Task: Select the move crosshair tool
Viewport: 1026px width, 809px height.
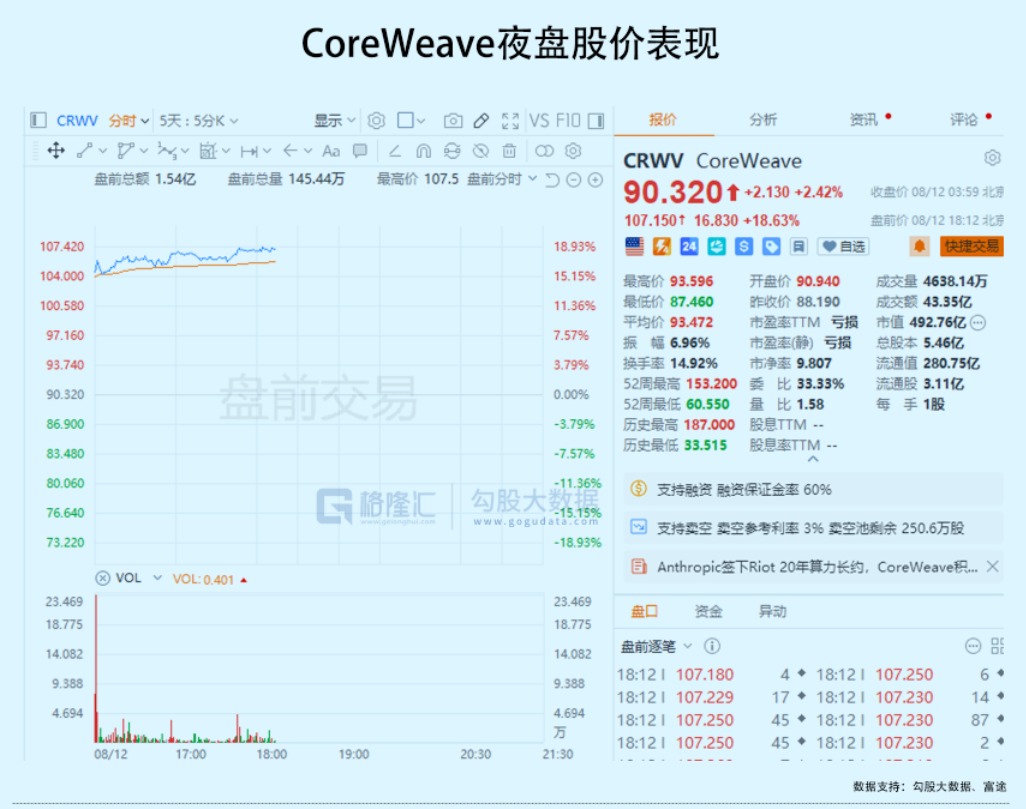Action: (56, 151)
